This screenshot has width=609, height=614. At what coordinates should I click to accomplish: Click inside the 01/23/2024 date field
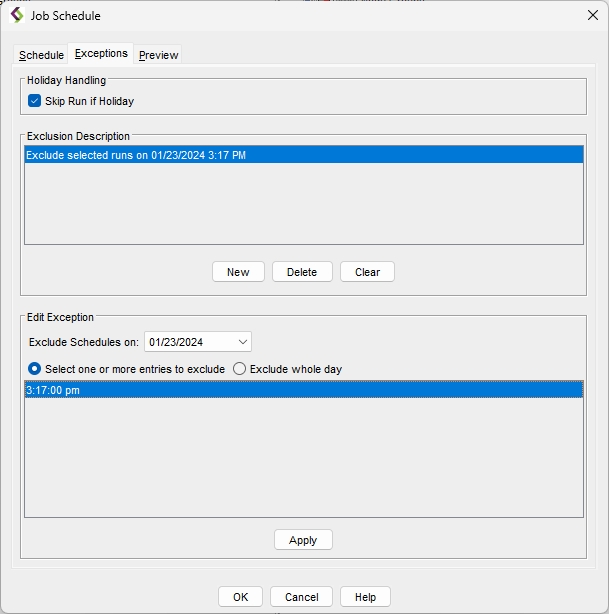point(190,342)
